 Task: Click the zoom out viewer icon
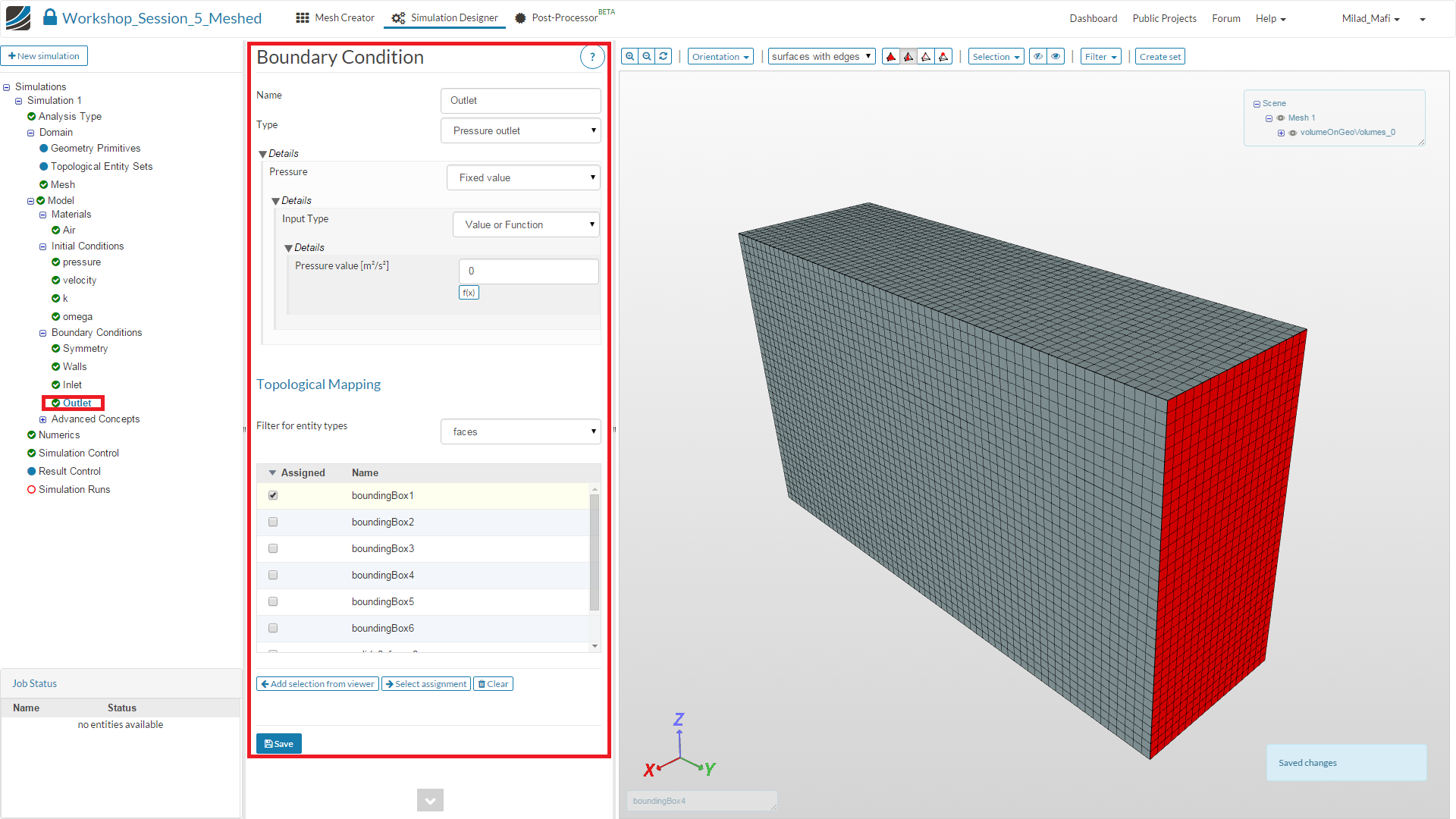[647, 56]
